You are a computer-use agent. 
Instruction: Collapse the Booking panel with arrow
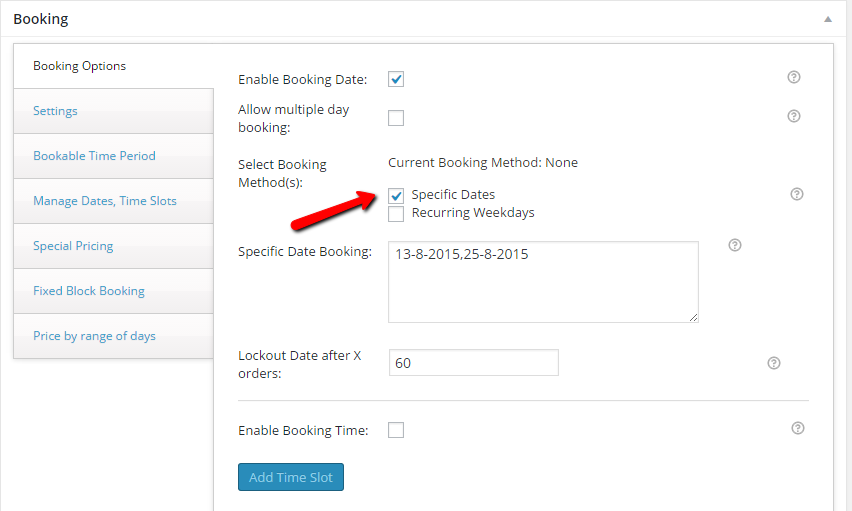click(x=828, y=19)
